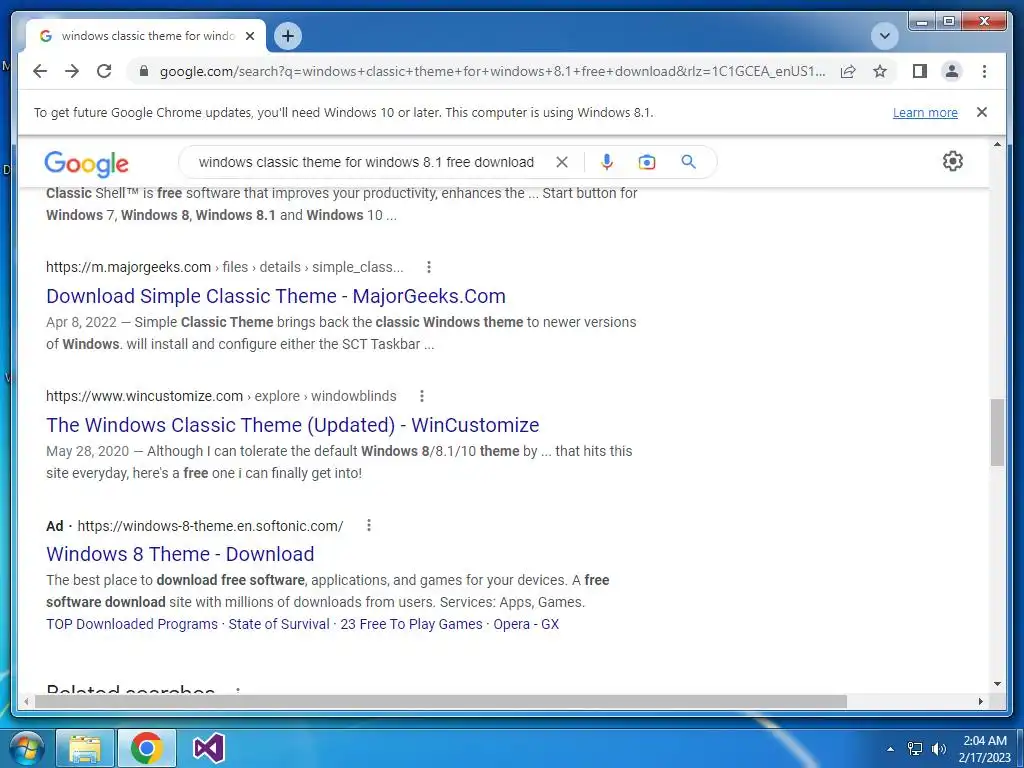This screenshot has width=1024, height=768.
Task: Click the vertical scrollbar thumb
Action: (x=997, y=432)
